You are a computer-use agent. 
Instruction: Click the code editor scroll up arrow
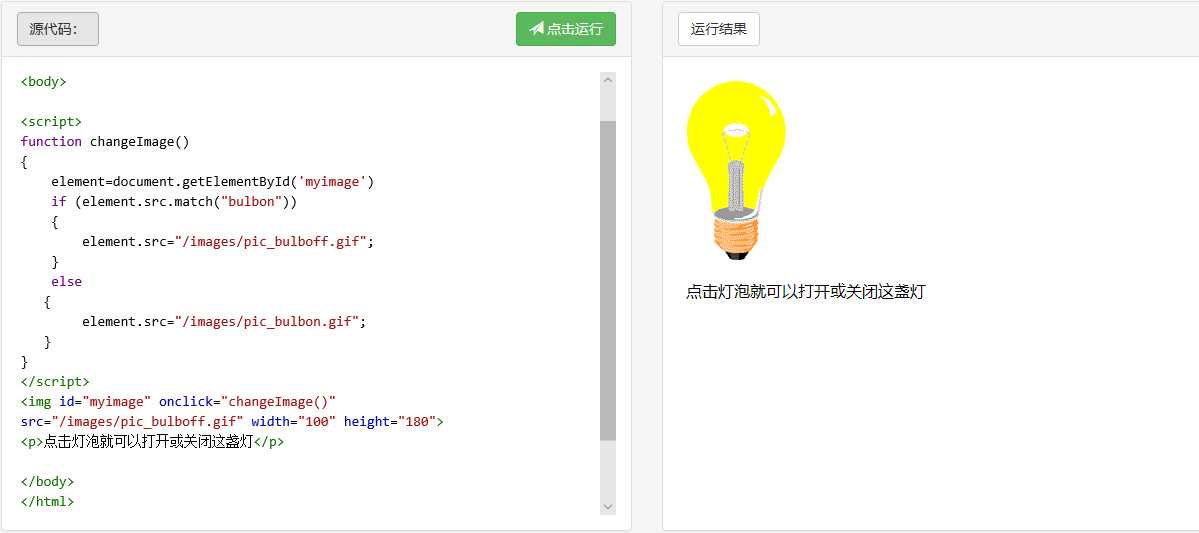(x=609, y=80)
